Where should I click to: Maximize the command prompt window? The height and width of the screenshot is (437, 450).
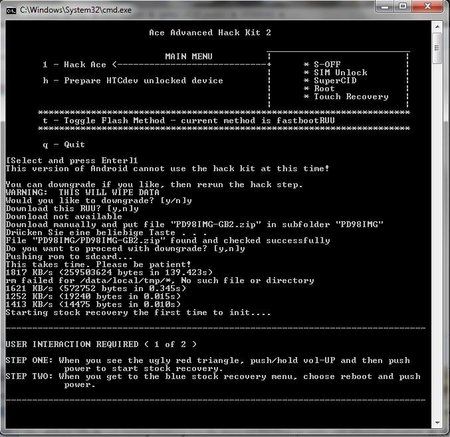click(404, 7)
